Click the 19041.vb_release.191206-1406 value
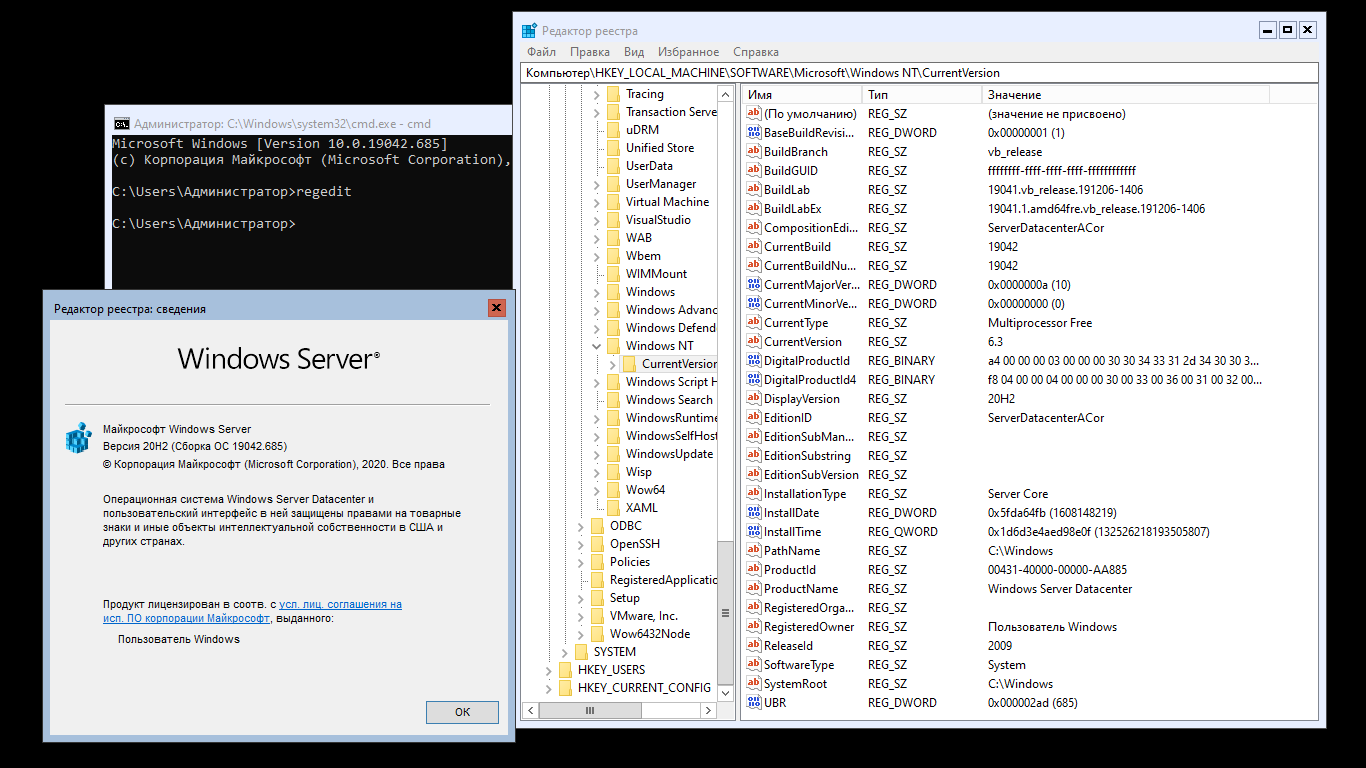 1065,190
